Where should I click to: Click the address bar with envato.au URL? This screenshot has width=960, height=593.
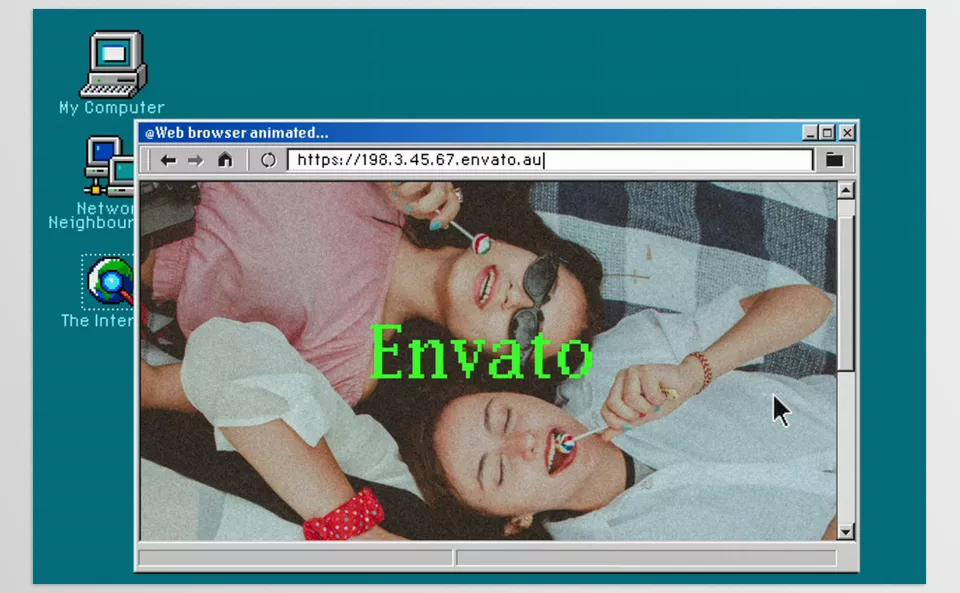click(550, 160)
